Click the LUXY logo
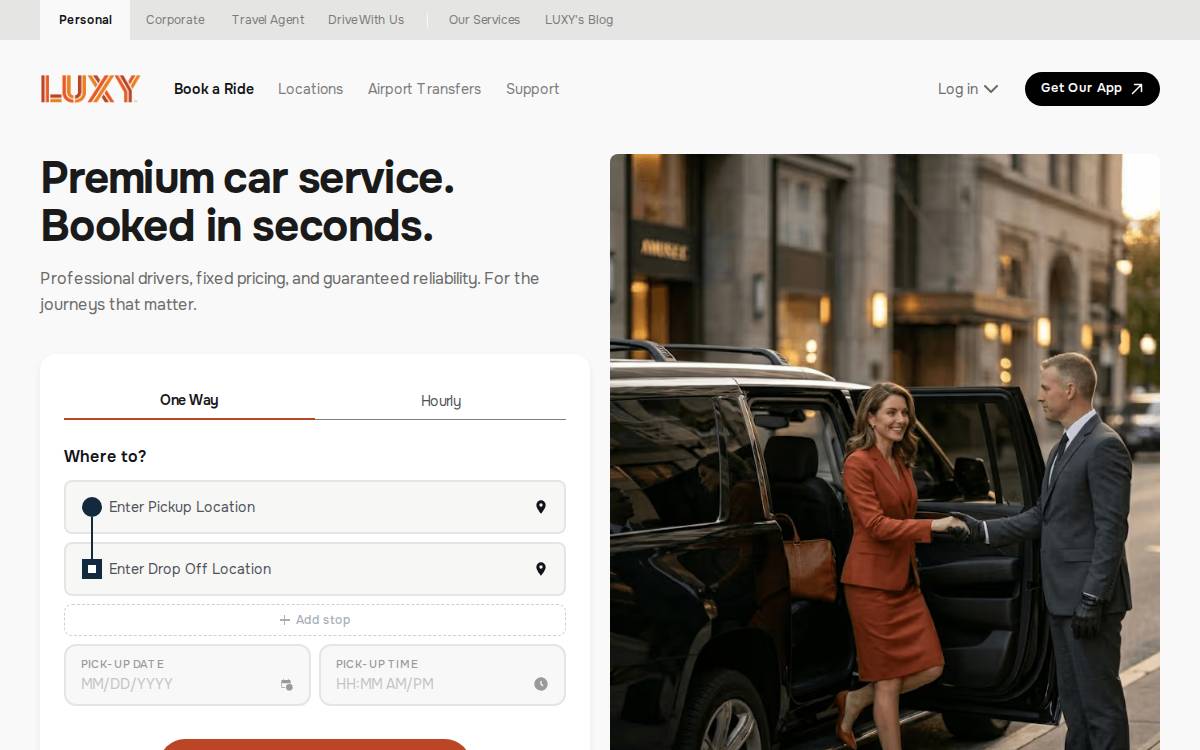 click(x=90, y=89)
